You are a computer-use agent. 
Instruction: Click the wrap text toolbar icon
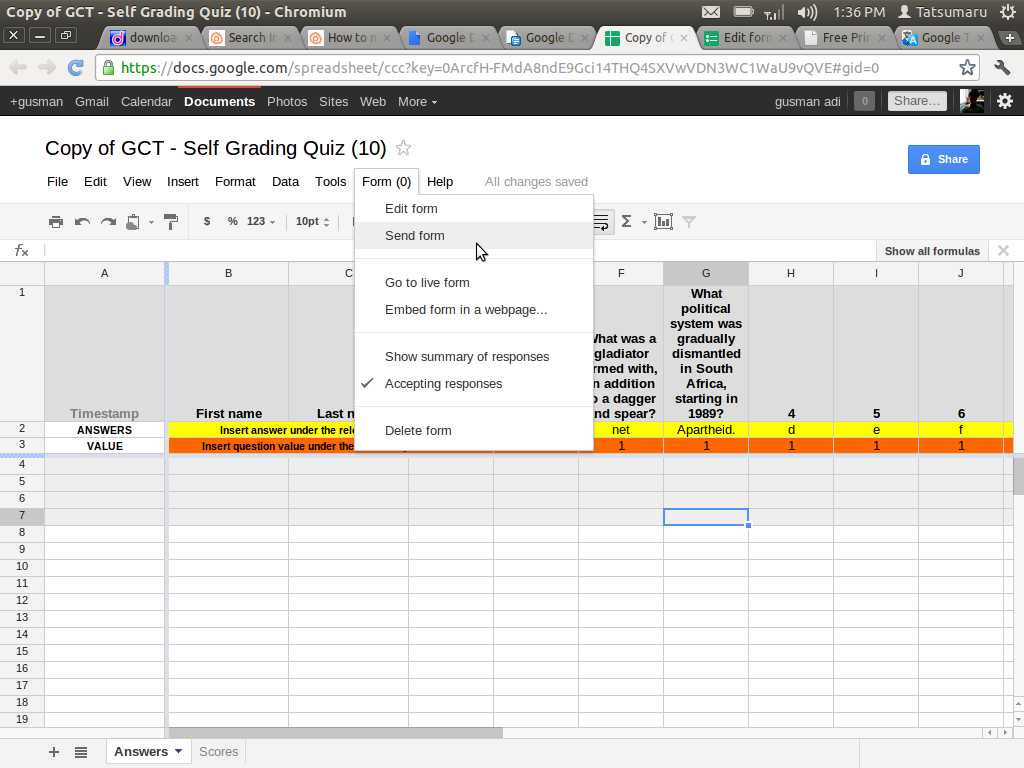tap(601, 222)
